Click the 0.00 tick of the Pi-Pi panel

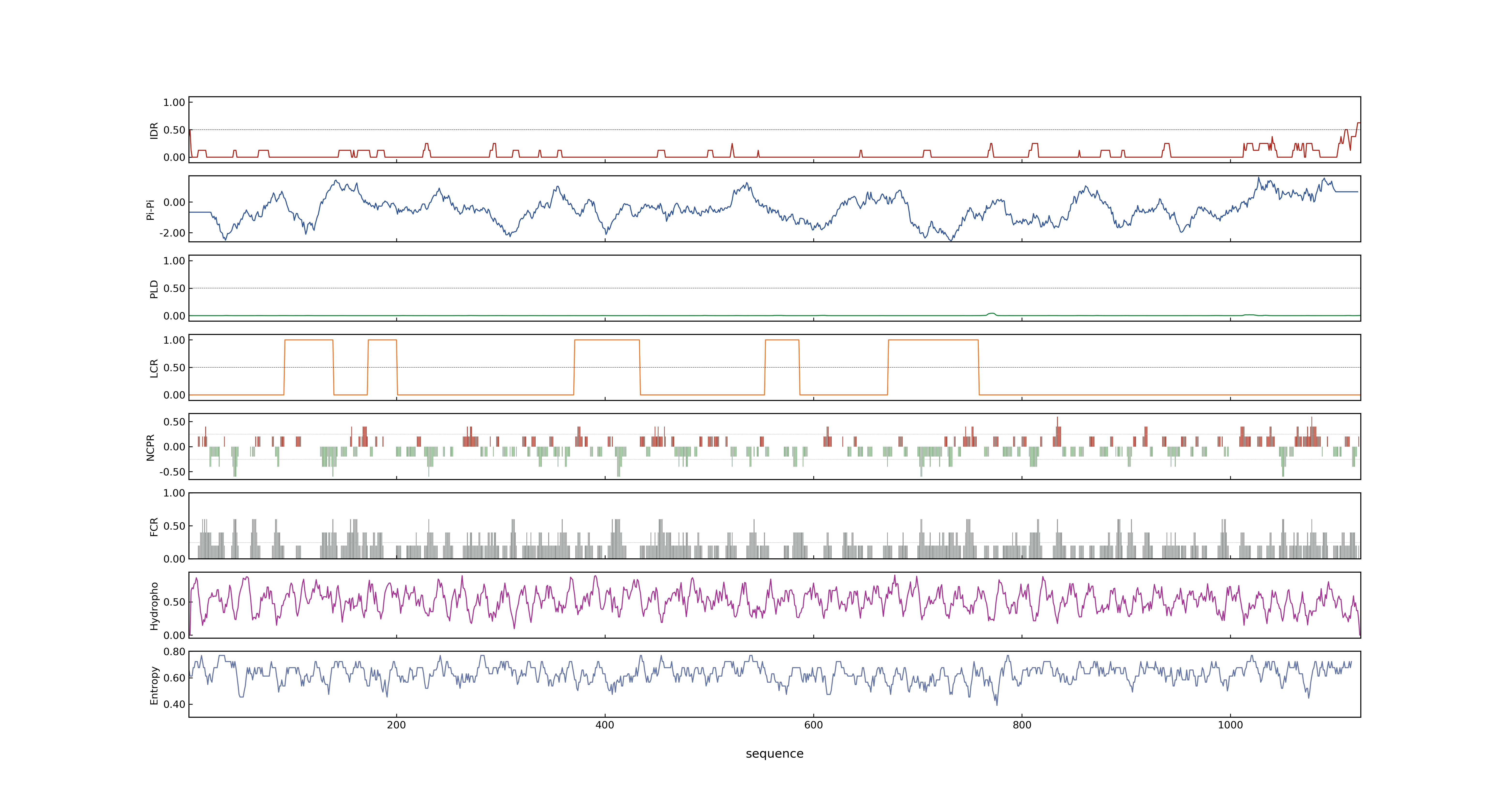174,202
